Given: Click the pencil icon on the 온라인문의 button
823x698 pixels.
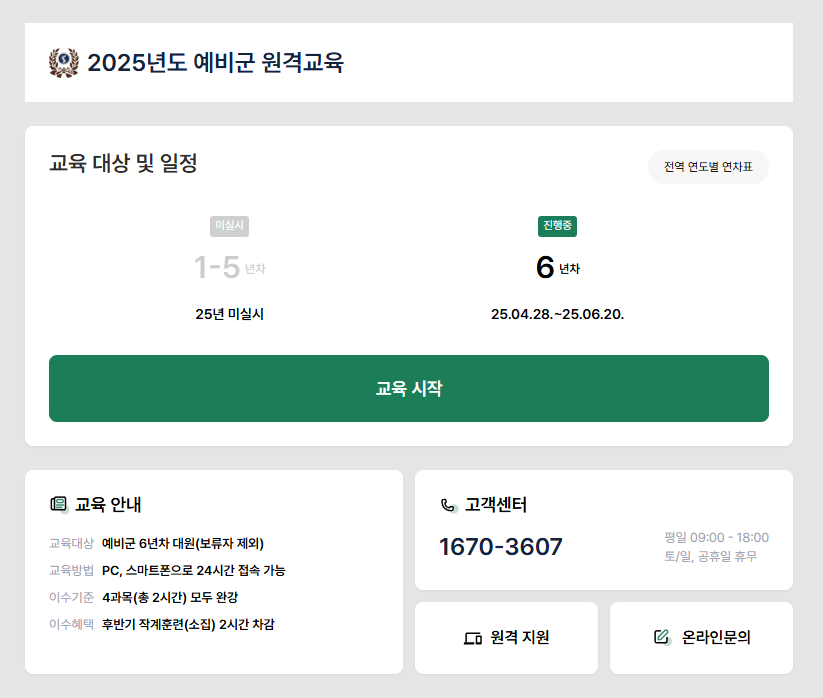Looking at the screenshot, I should pos(661,637).
